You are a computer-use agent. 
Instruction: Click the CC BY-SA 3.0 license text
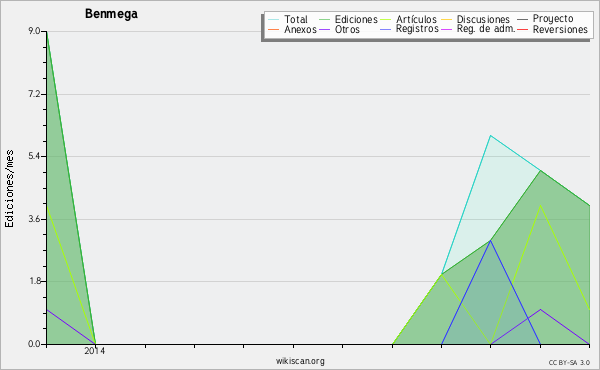(x=569, y=363)
